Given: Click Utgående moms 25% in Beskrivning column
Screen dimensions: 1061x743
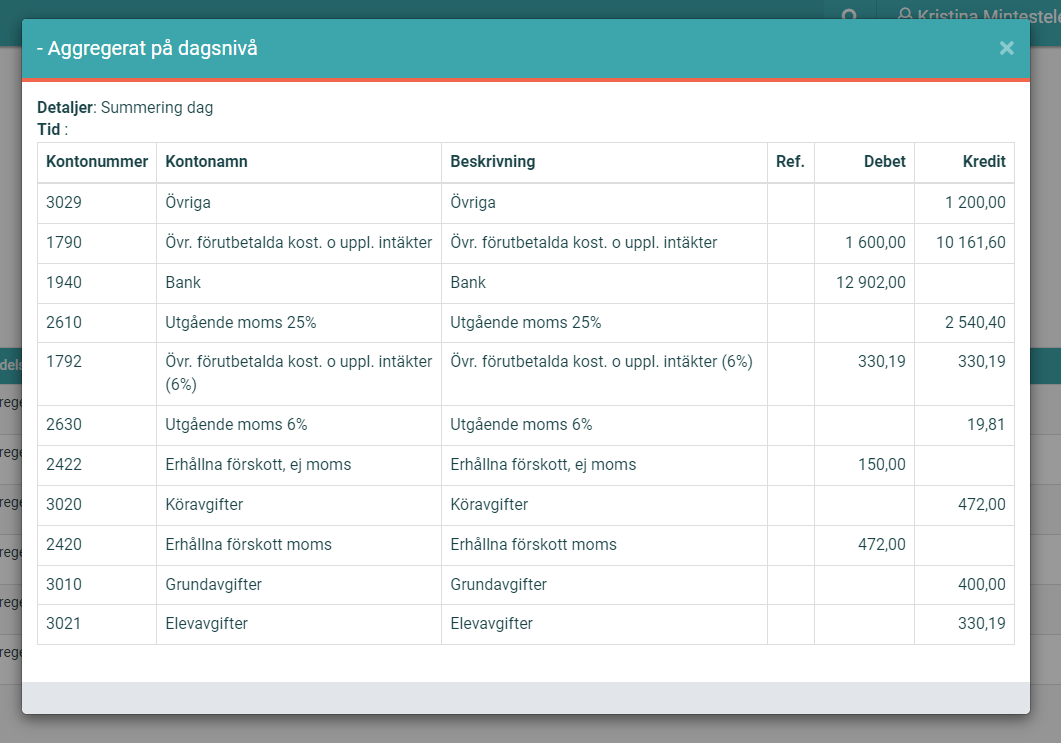Looking at the screenshot, I should (x=526, y=322).
